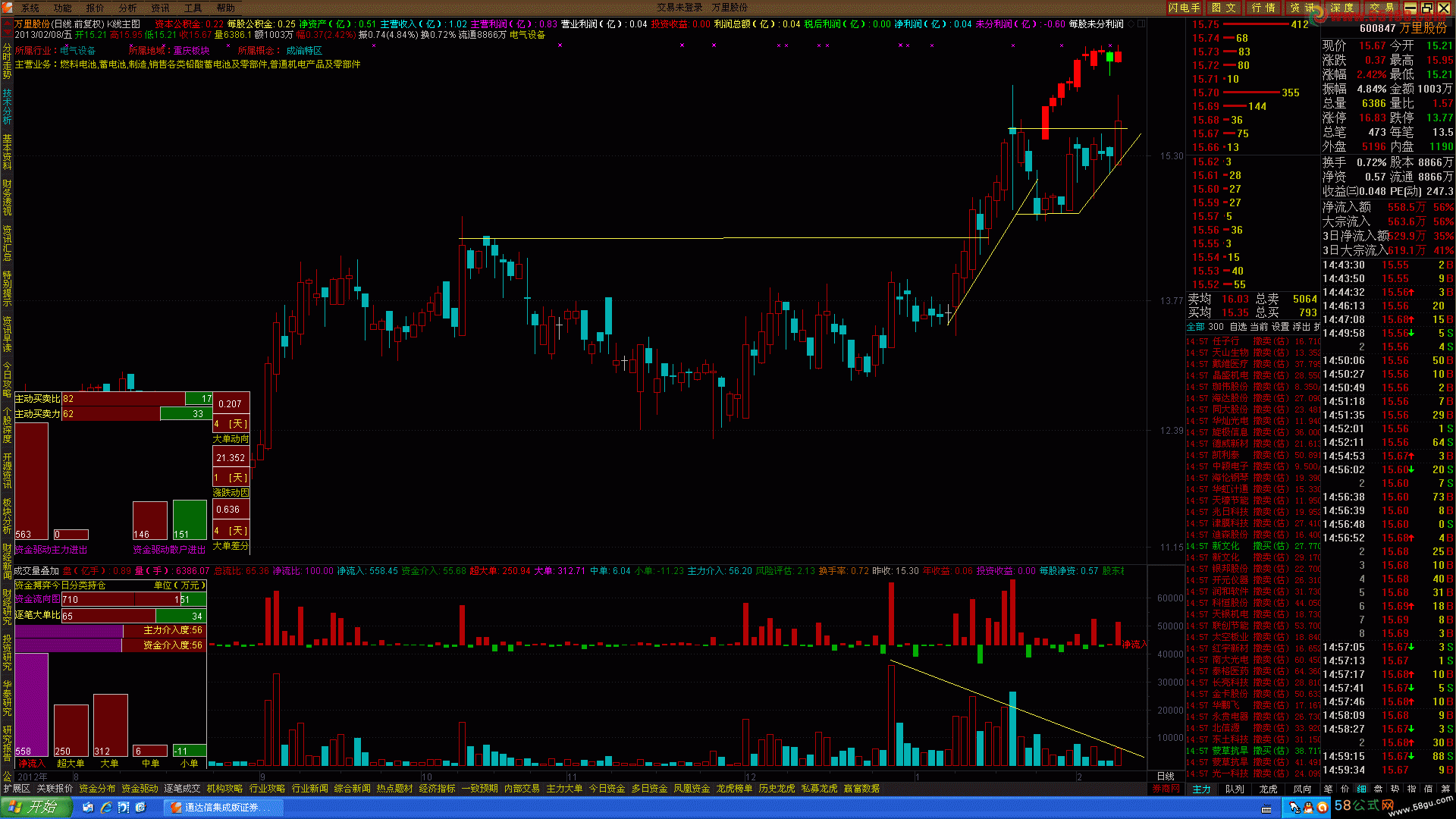The width and height of the screenshot is (1456, 819).
Task: Select the 风向 tab at bottom right
Action: tap(1302, 789)
